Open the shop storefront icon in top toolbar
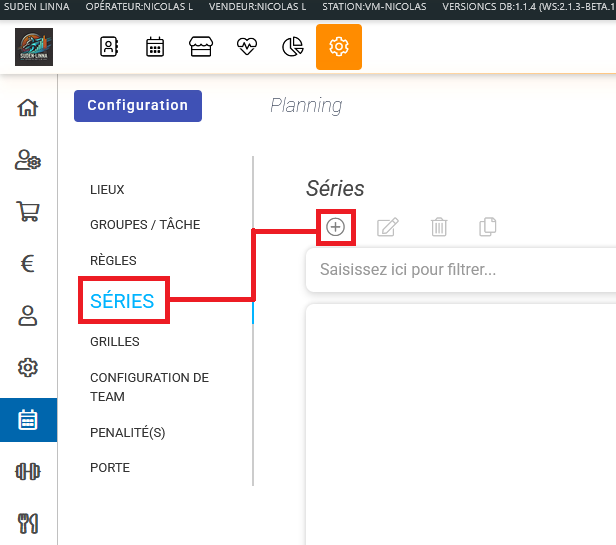The height and width of the screenshot is (545, 616). pos(200,47)
